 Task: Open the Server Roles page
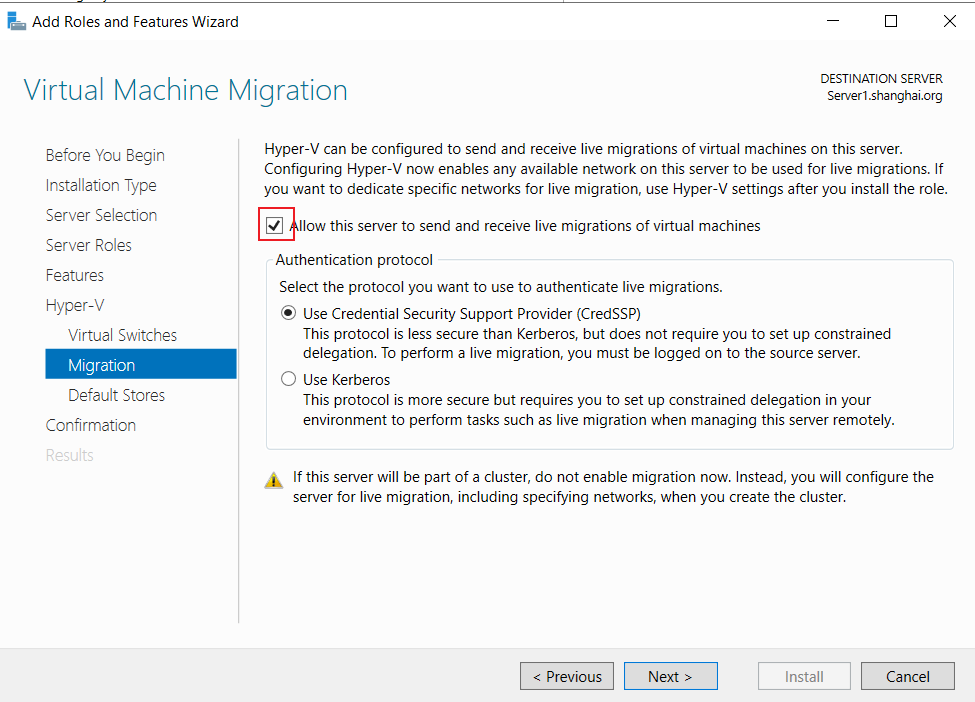tap(88, 245)
